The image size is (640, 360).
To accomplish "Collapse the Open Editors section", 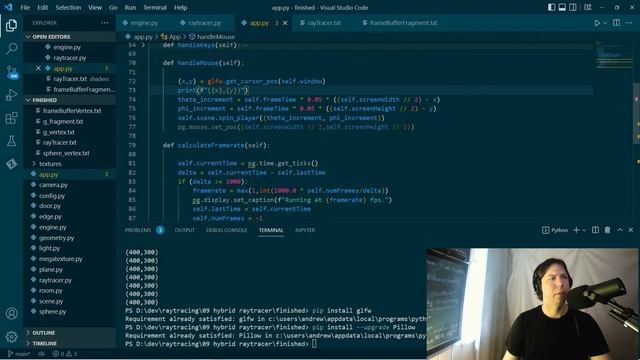I will coord(69,37).
